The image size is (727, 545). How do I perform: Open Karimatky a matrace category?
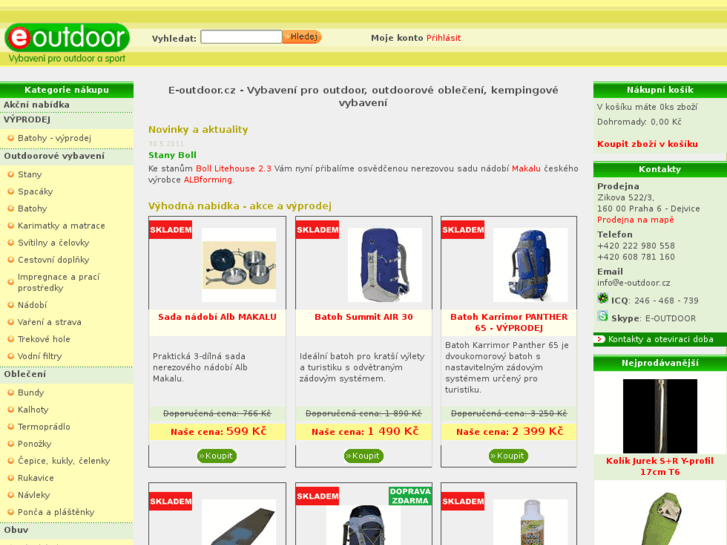pyautogui.click(x=61, y=226)
